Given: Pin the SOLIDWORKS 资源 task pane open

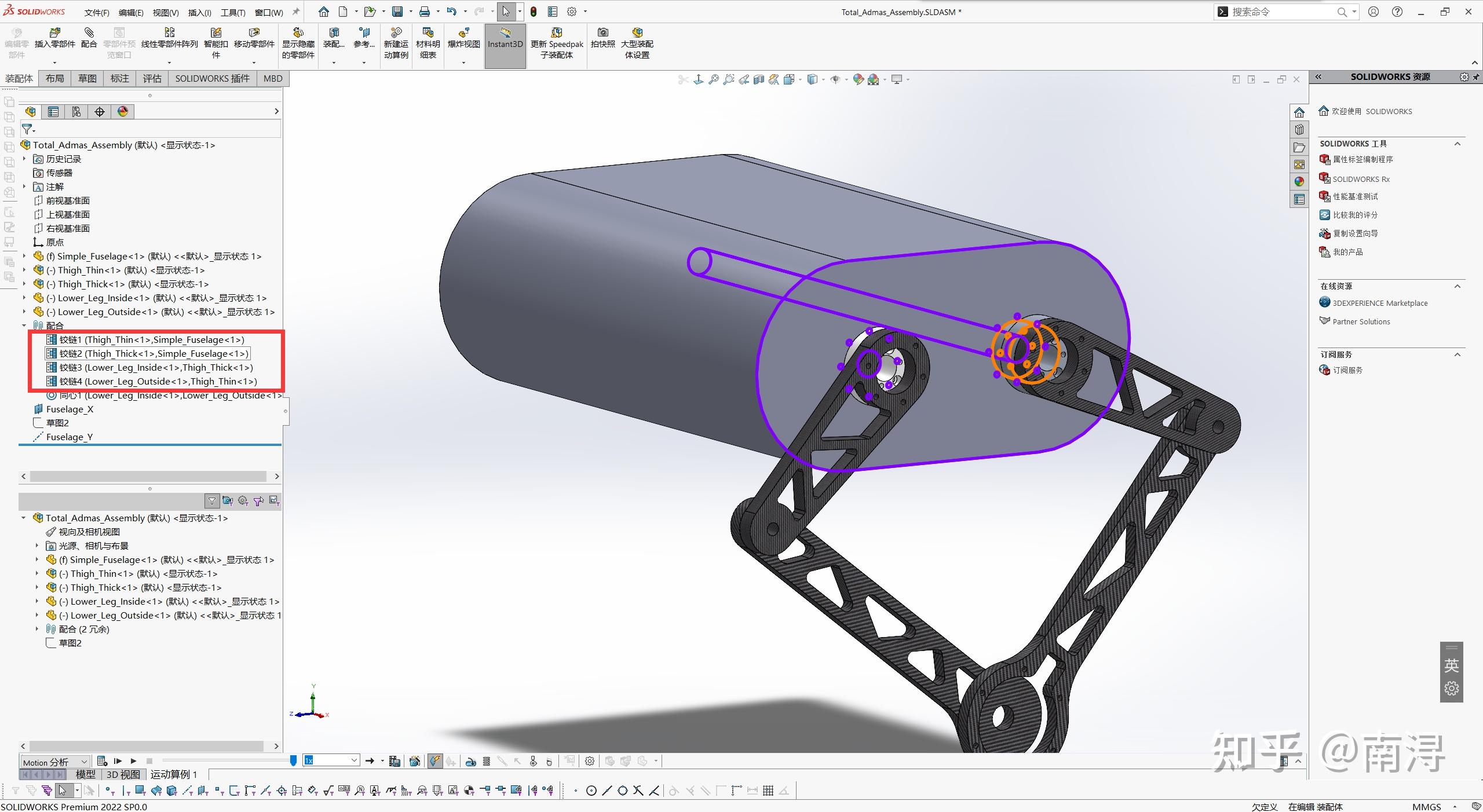Looking at the screenshot, I should 1475,76.
